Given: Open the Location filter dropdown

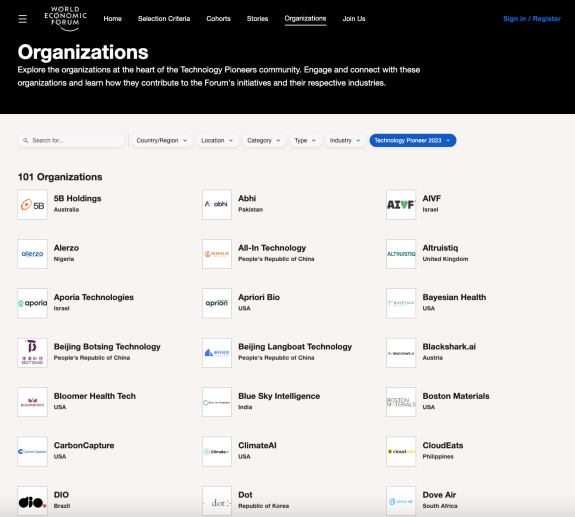Looking at the screenshot, I should click(x=217, y=140).
